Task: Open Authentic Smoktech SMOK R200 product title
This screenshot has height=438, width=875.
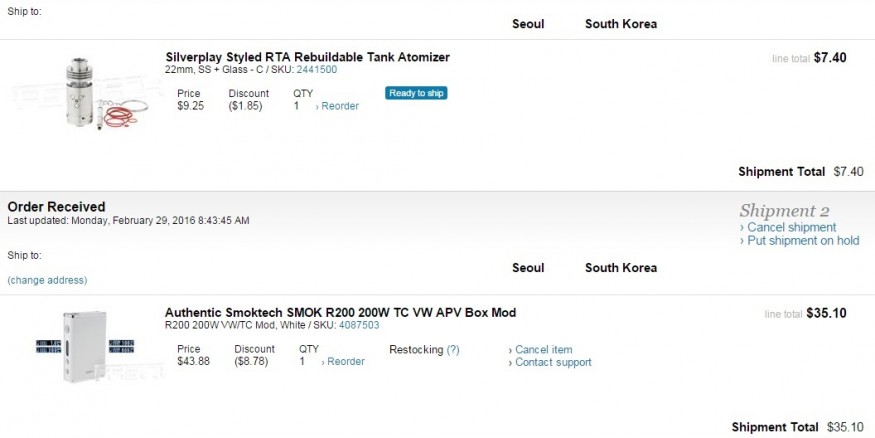Action: click(340, 313)
